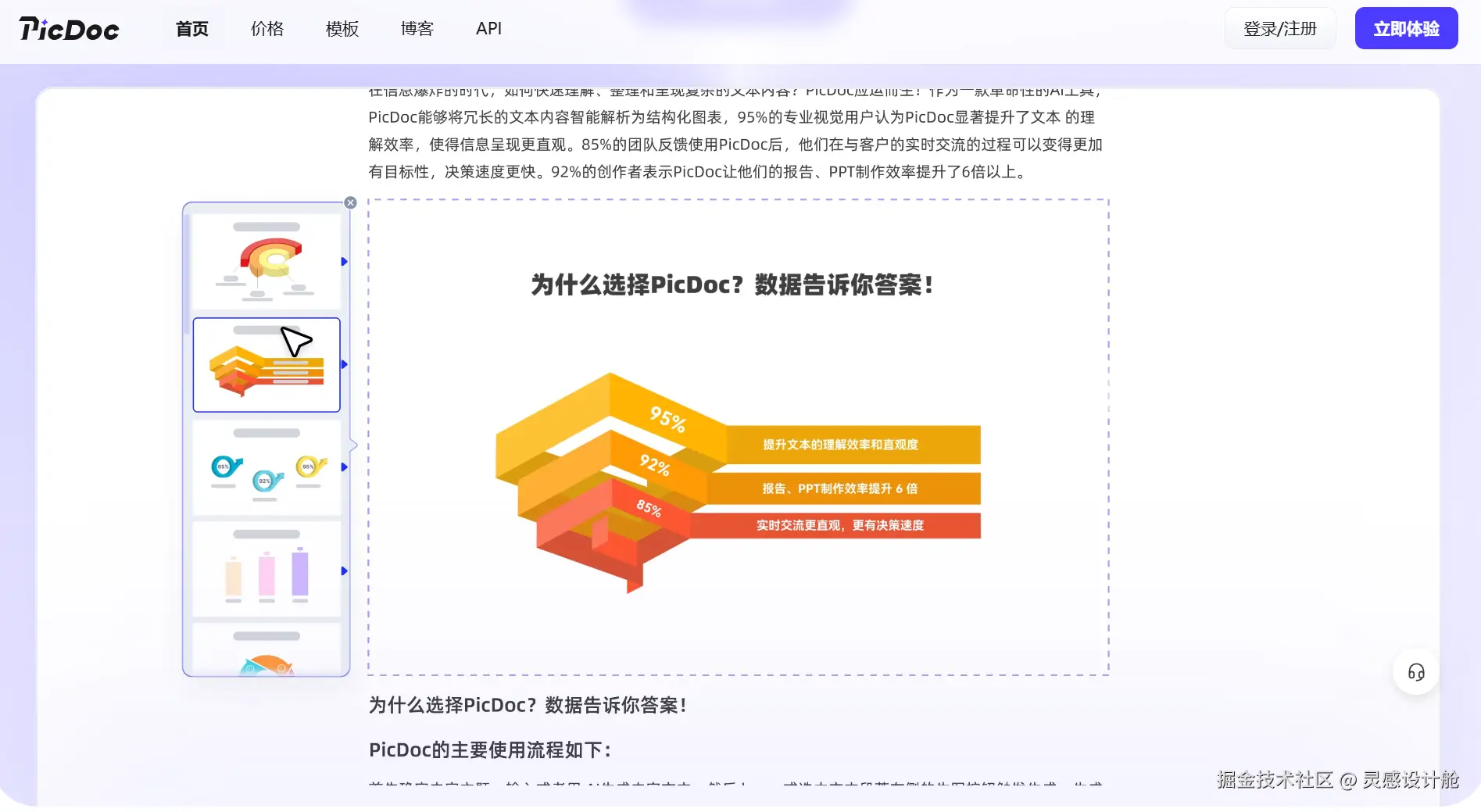Expand arrow beside funnel chart thumbnail
Screen dimensions: 1481x812
(344, 364)
